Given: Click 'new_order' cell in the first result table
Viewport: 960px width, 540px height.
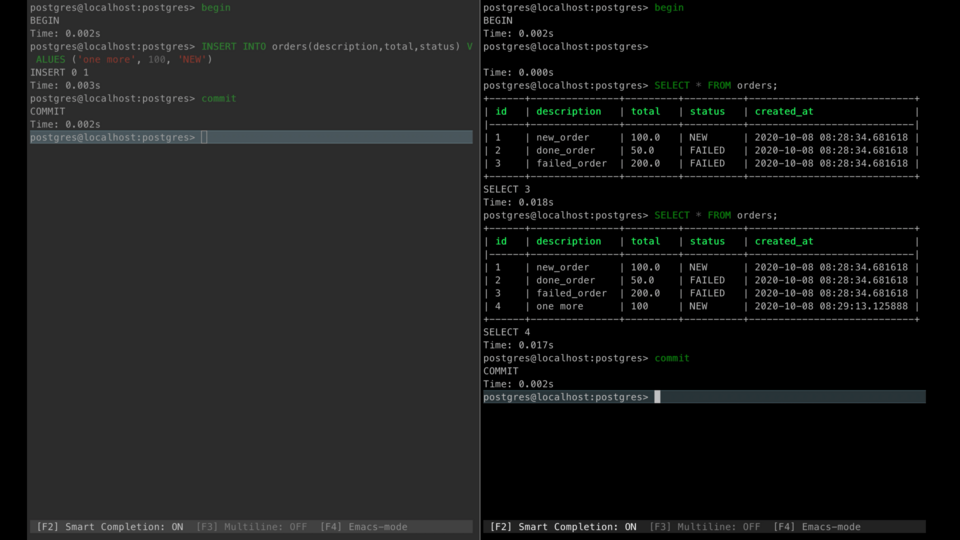Looking at the screenshot, I should pos(562,138).
